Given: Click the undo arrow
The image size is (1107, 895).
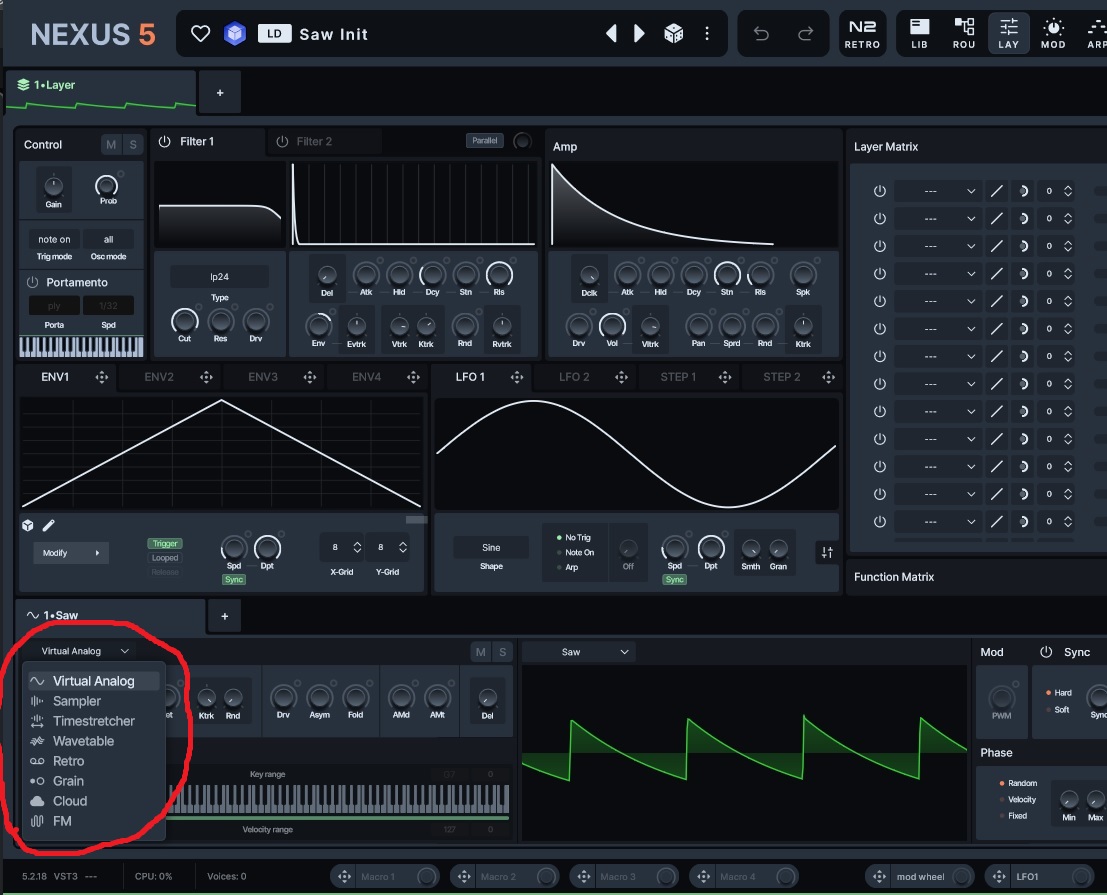Looking at the screenshot, I should (761, 33).
